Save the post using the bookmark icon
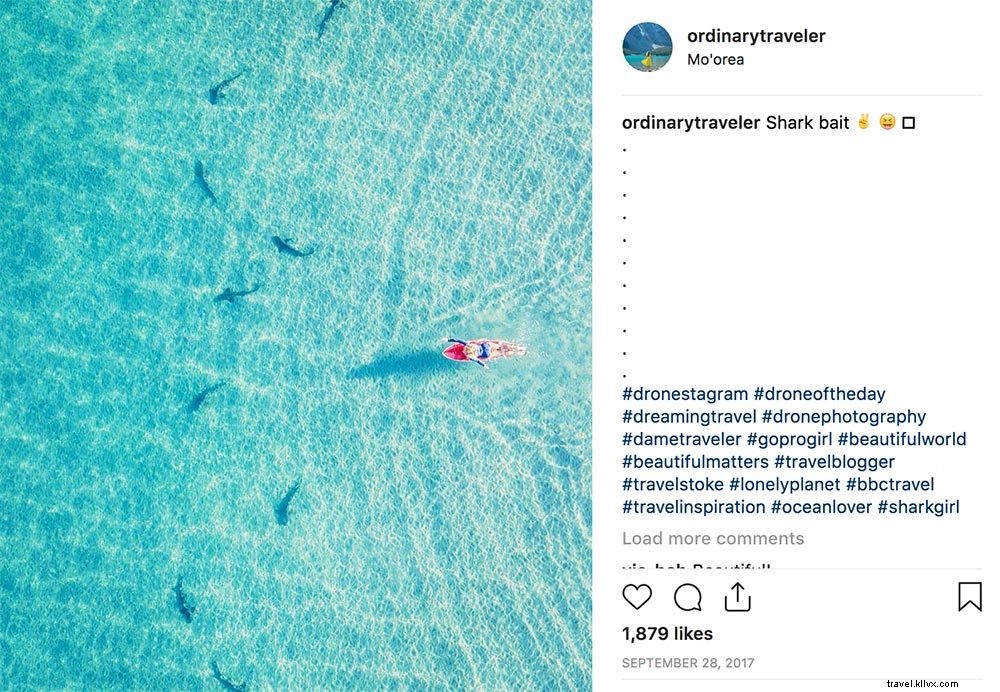This screenshot has width=1000, height=692. [967, 597]
